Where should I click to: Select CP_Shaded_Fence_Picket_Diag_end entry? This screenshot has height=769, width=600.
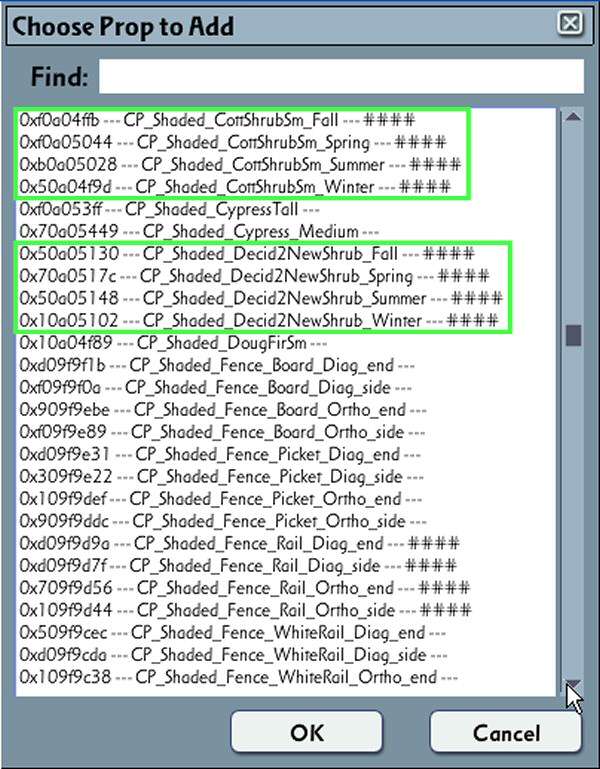point(220,454)
